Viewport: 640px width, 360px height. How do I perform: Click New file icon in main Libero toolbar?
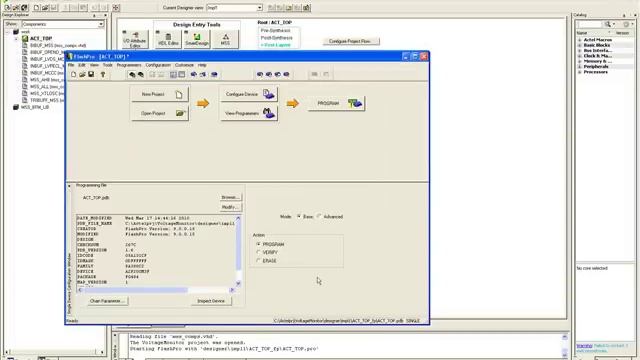pyautogui.click(x=36, y=7)
